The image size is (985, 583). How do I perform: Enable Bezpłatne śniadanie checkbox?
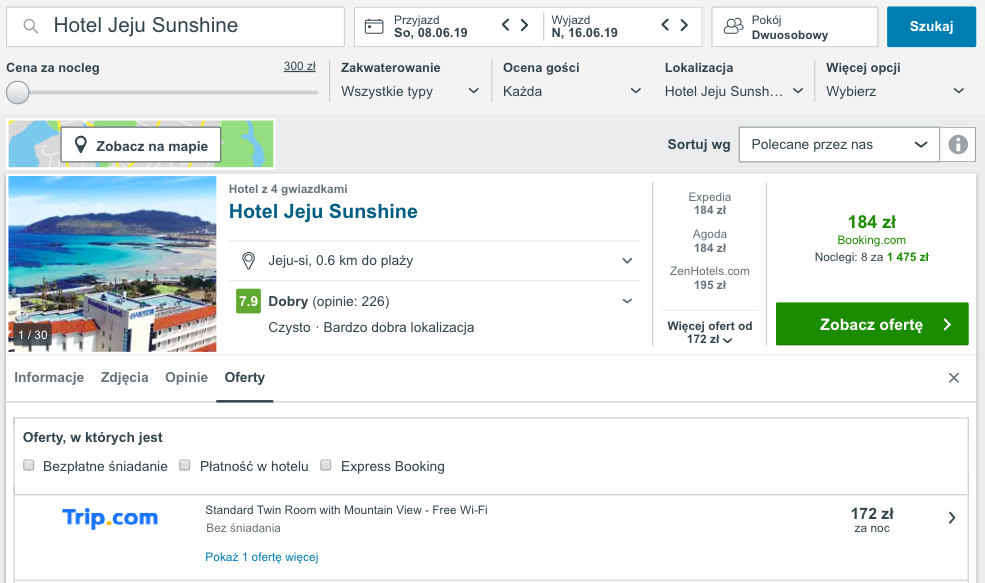click(28, 465)
